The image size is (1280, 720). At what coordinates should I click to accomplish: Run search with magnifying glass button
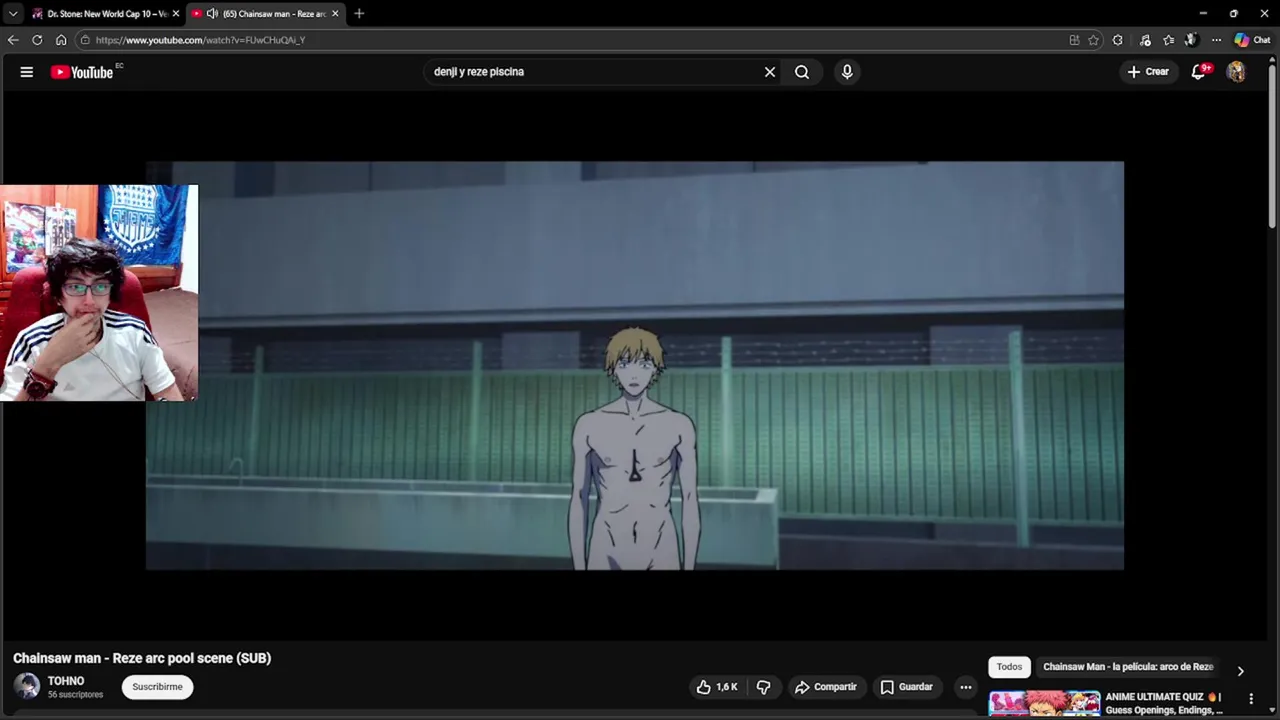coord(802,72)
